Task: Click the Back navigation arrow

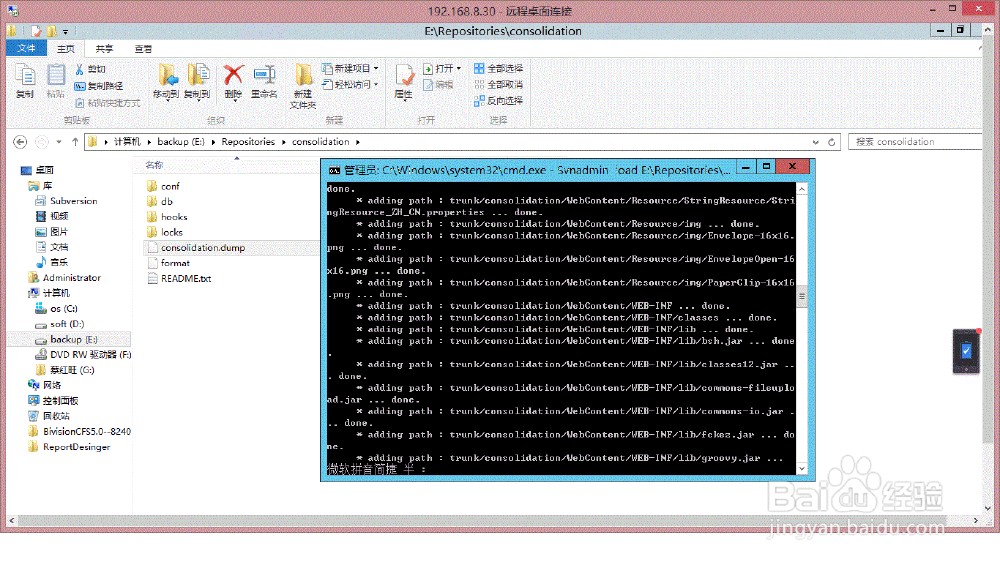Action: (x=20, y=142)
